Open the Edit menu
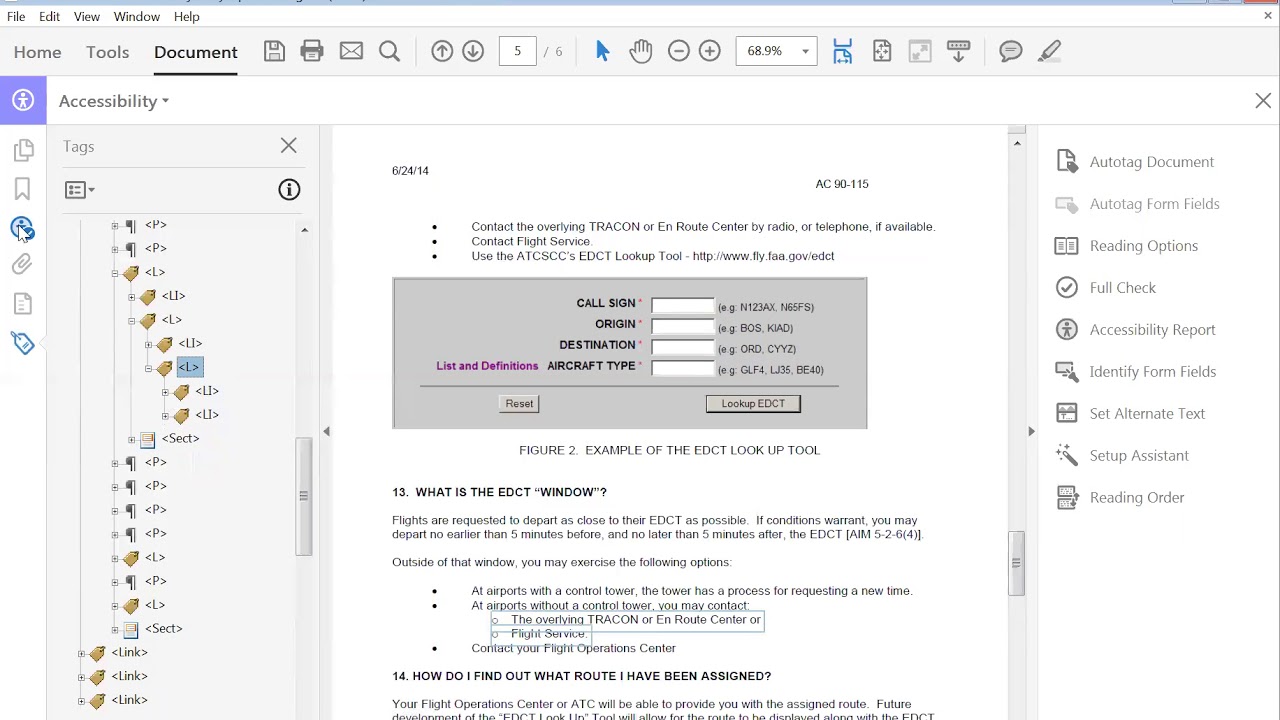 coord(50,17)
